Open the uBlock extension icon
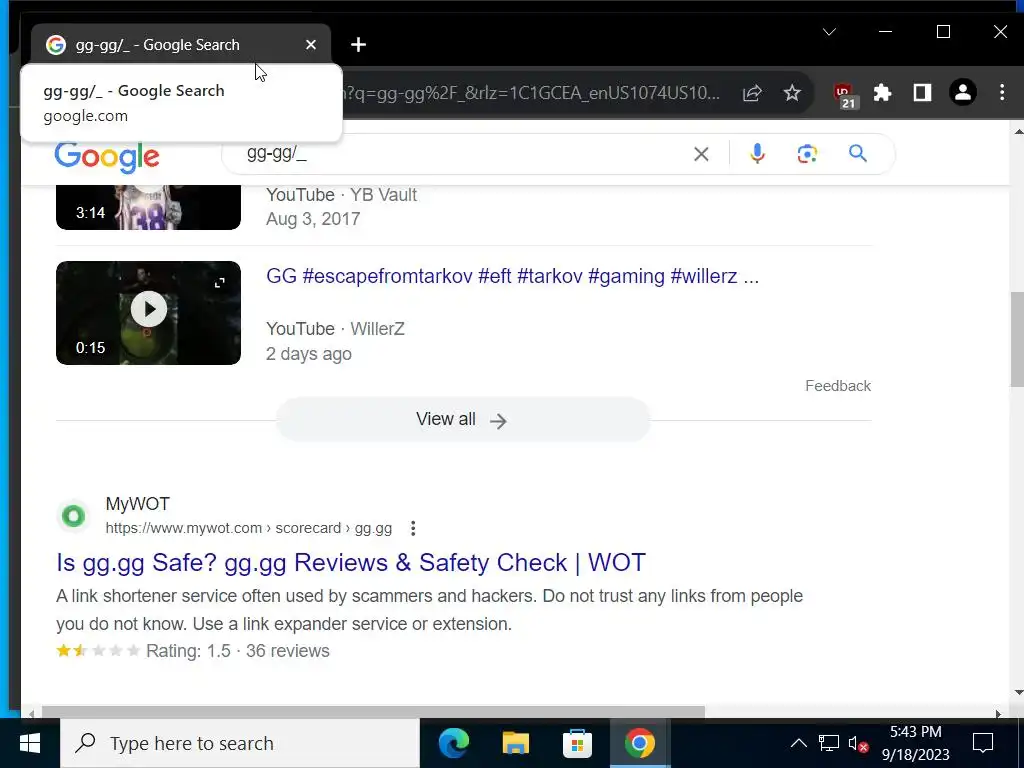 pos(844,94)
